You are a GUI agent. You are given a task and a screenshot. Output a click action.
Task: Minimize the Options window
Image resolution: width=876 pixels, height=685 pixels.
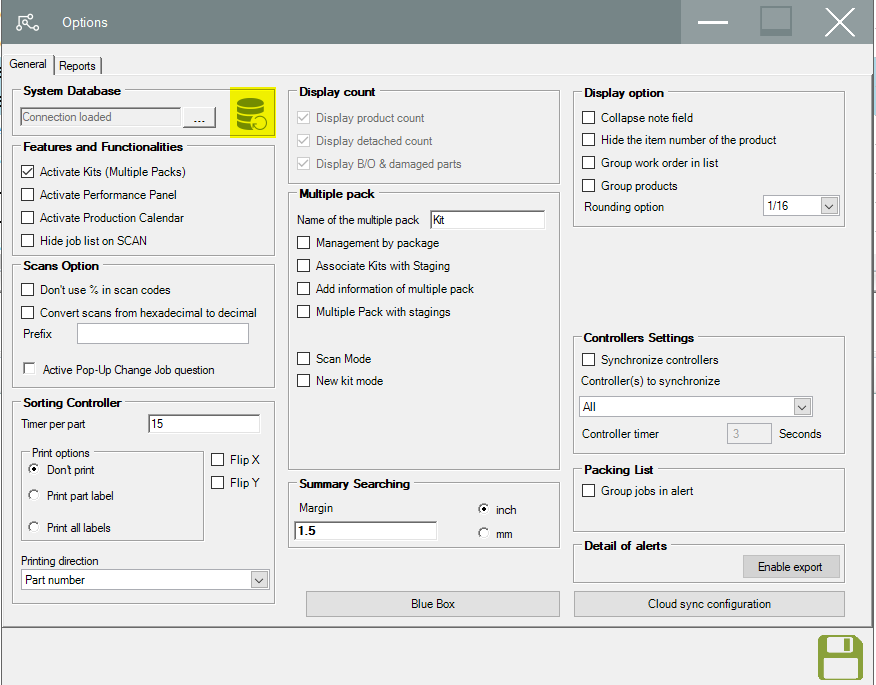coord(713,22)
